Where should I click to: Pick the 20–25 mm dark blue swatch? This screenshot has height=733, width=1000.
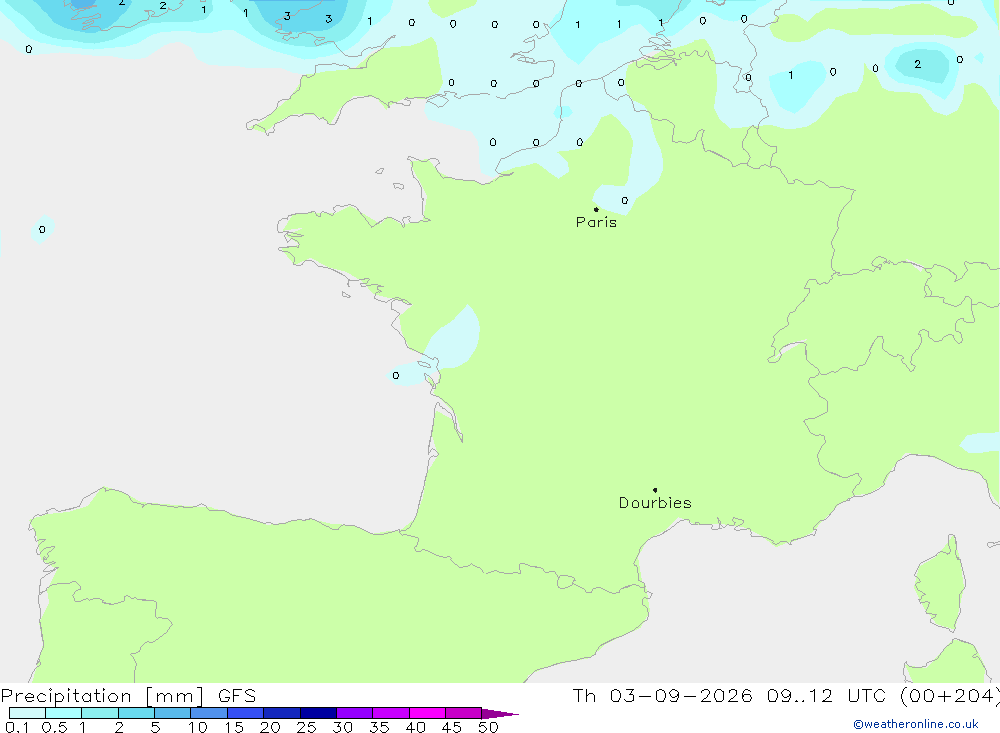click(x=282, y=713)
